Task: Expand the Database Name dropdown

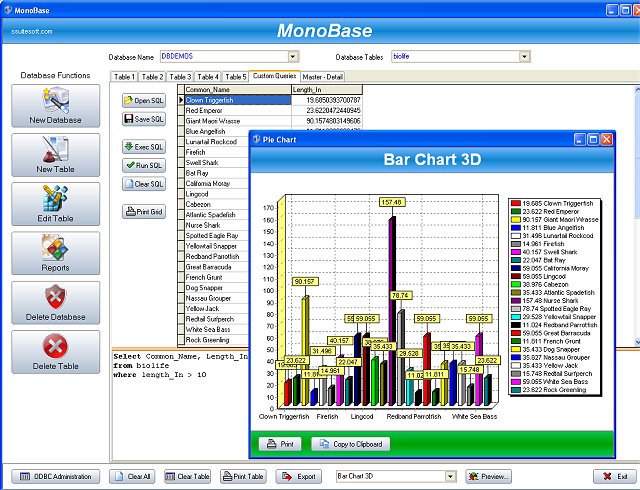Action: 293,56
